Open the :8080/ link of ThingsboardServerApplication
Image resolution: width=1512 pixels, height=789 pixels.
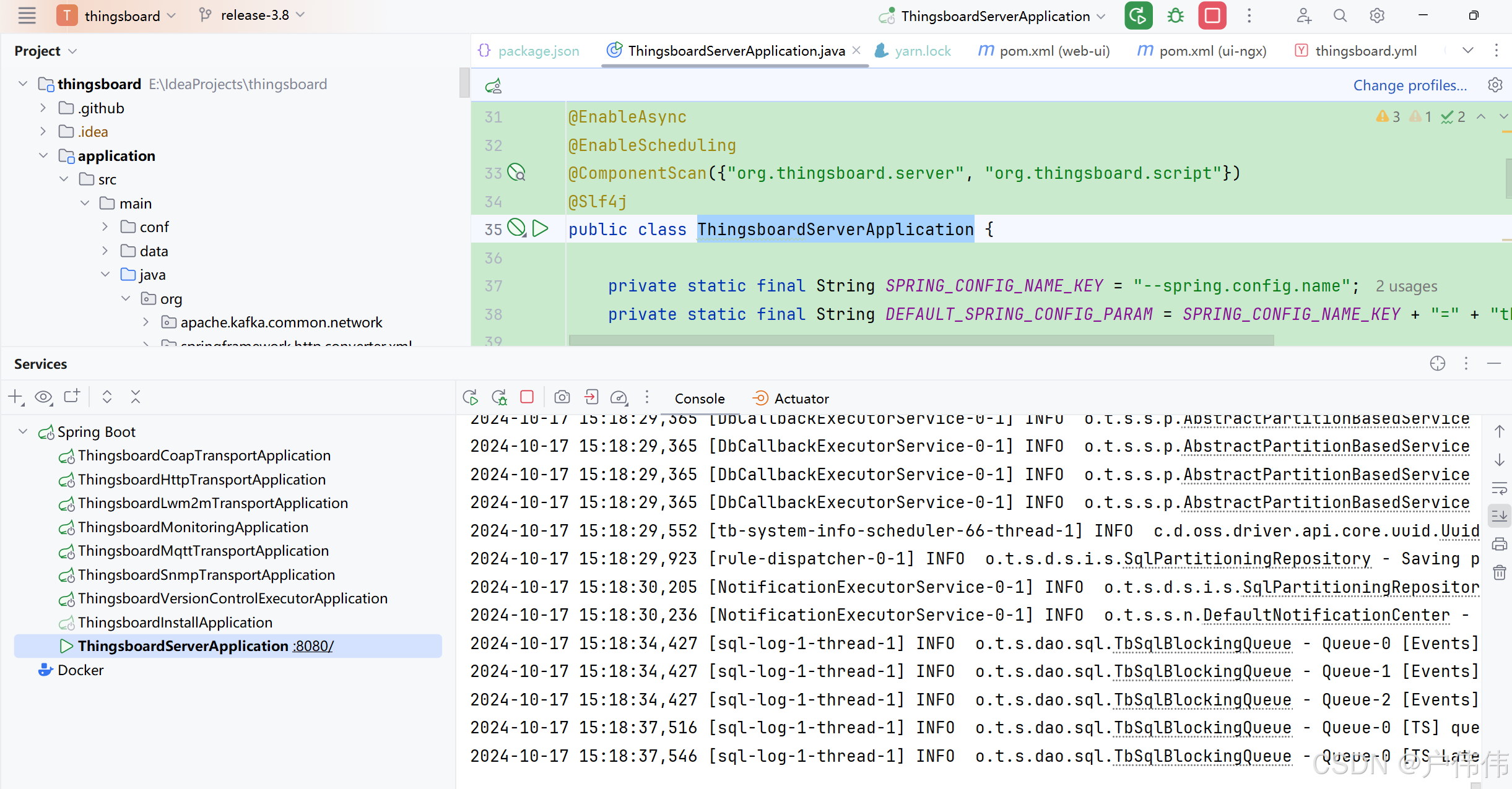coord(313,646)
